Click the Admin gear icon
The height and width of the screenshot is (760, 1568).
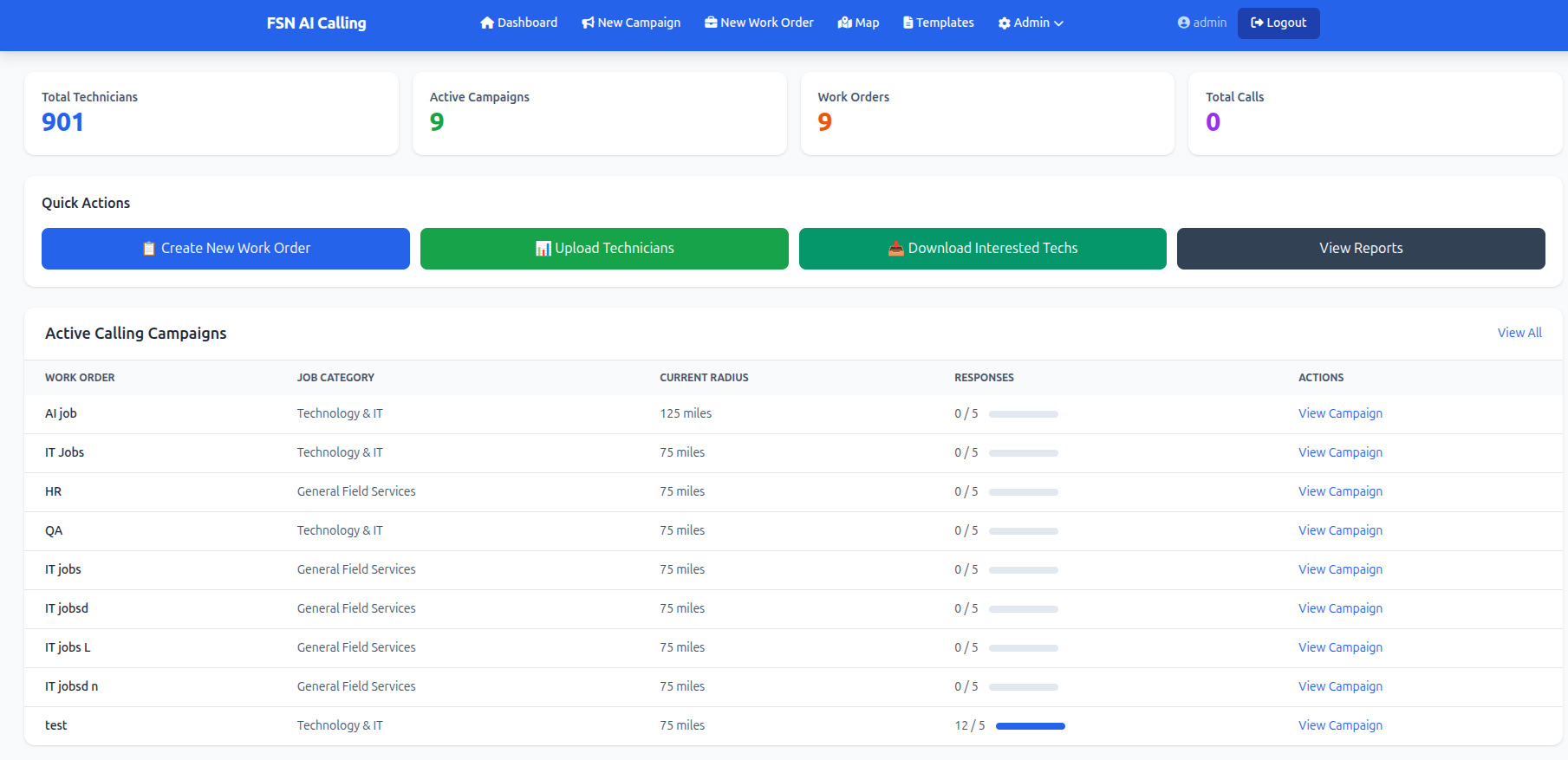pos(1005,23)
